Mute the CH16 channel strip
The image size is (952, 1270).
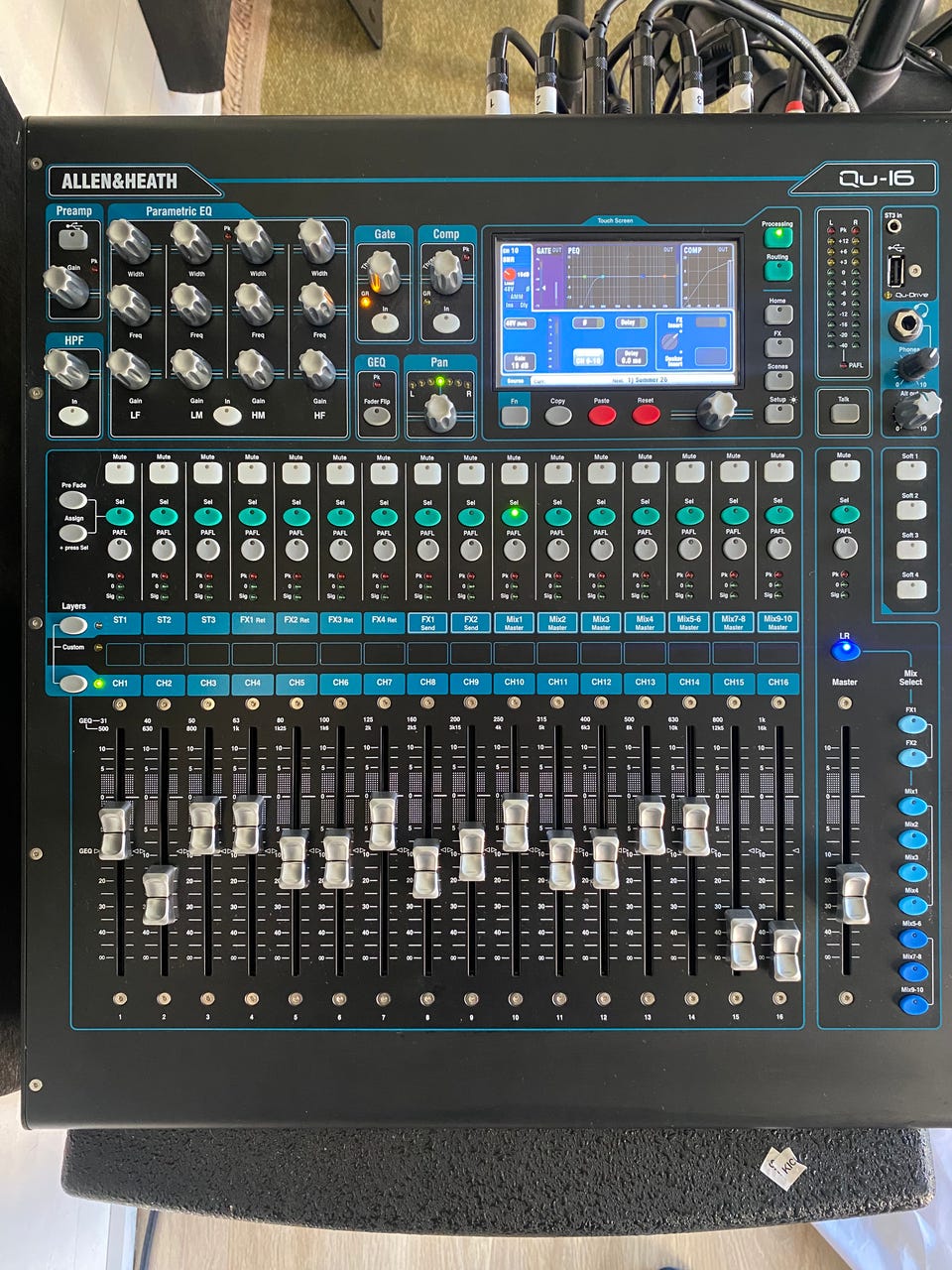[778, 472]
